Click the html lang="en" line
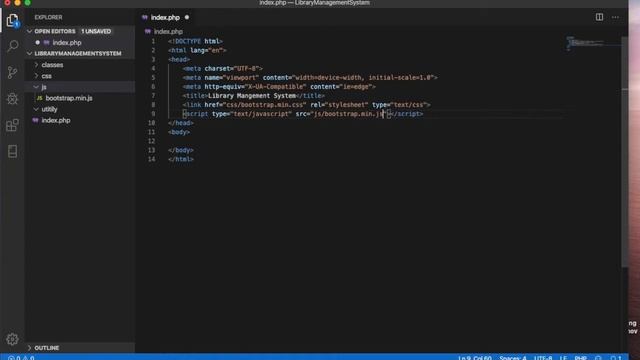Image resolution: width=640 pixels, height=360 pixels. pyautogui.click(x=197, y=50)
